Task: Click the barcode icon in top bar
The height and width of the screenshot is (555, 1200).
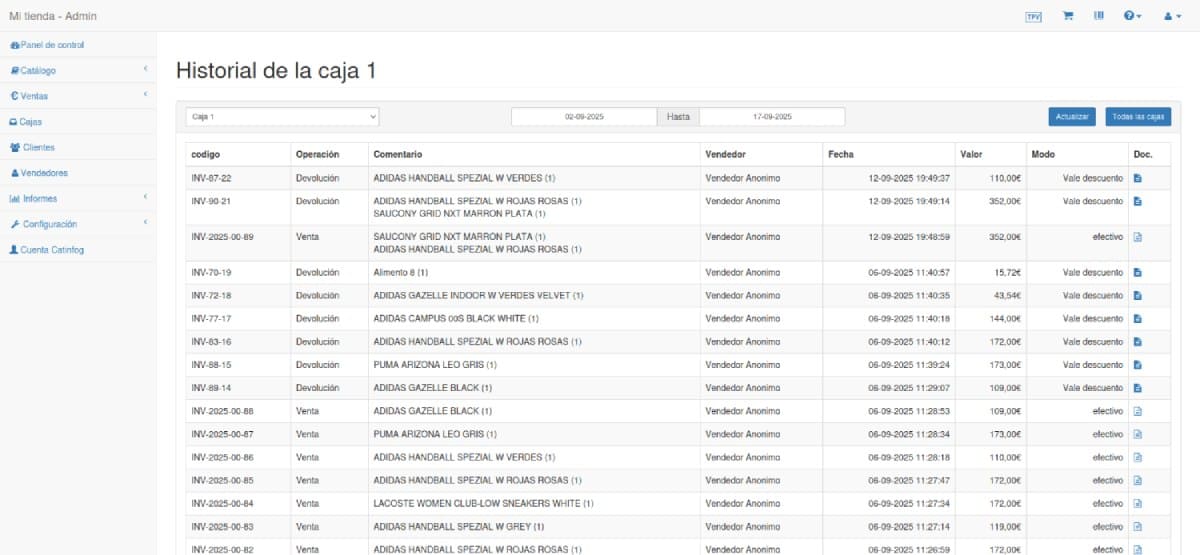Action: point(1098,16)
